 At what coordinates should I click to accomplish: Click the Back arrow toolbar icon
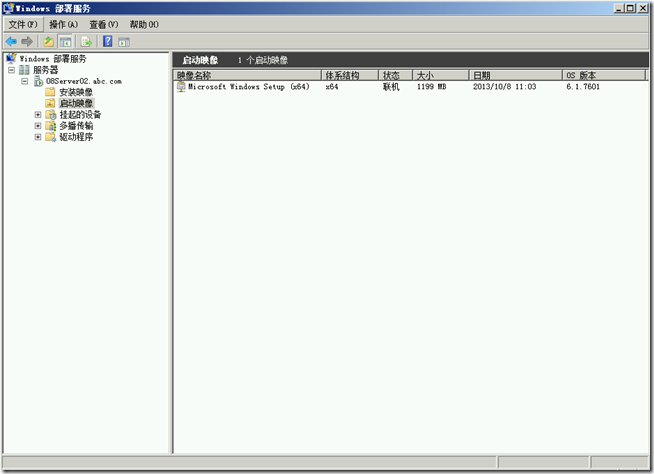[11, 41]
